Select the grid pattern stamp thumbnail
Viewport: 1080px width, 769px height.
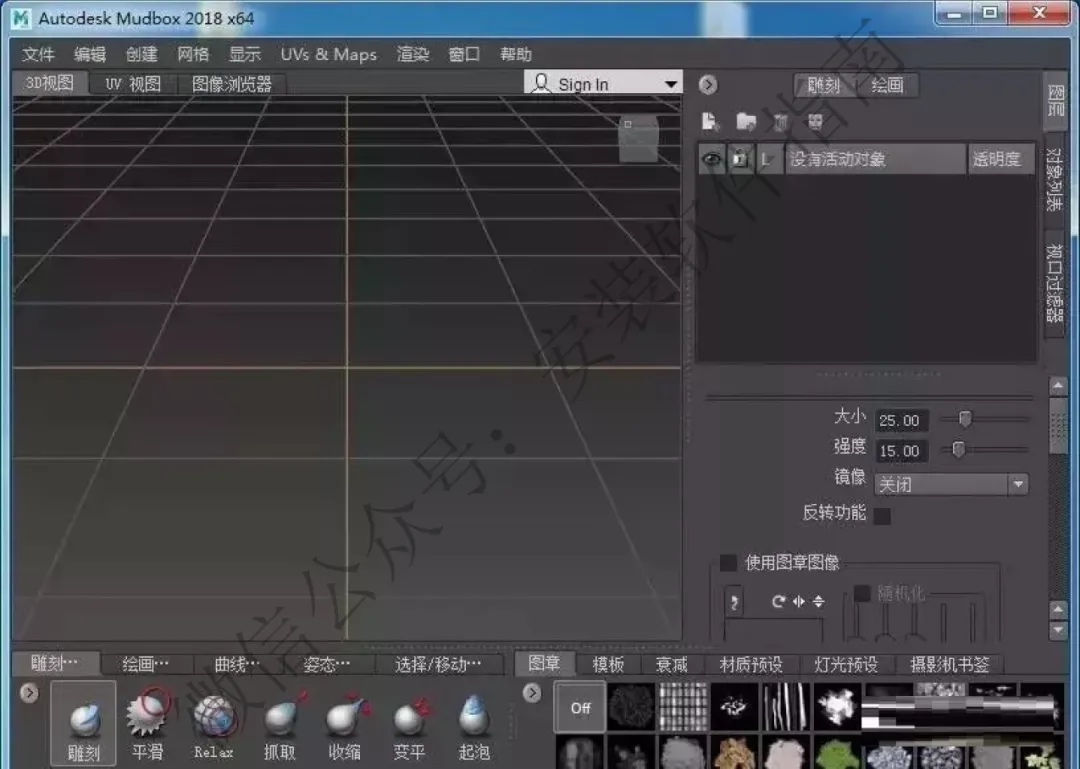coord(683,706)
